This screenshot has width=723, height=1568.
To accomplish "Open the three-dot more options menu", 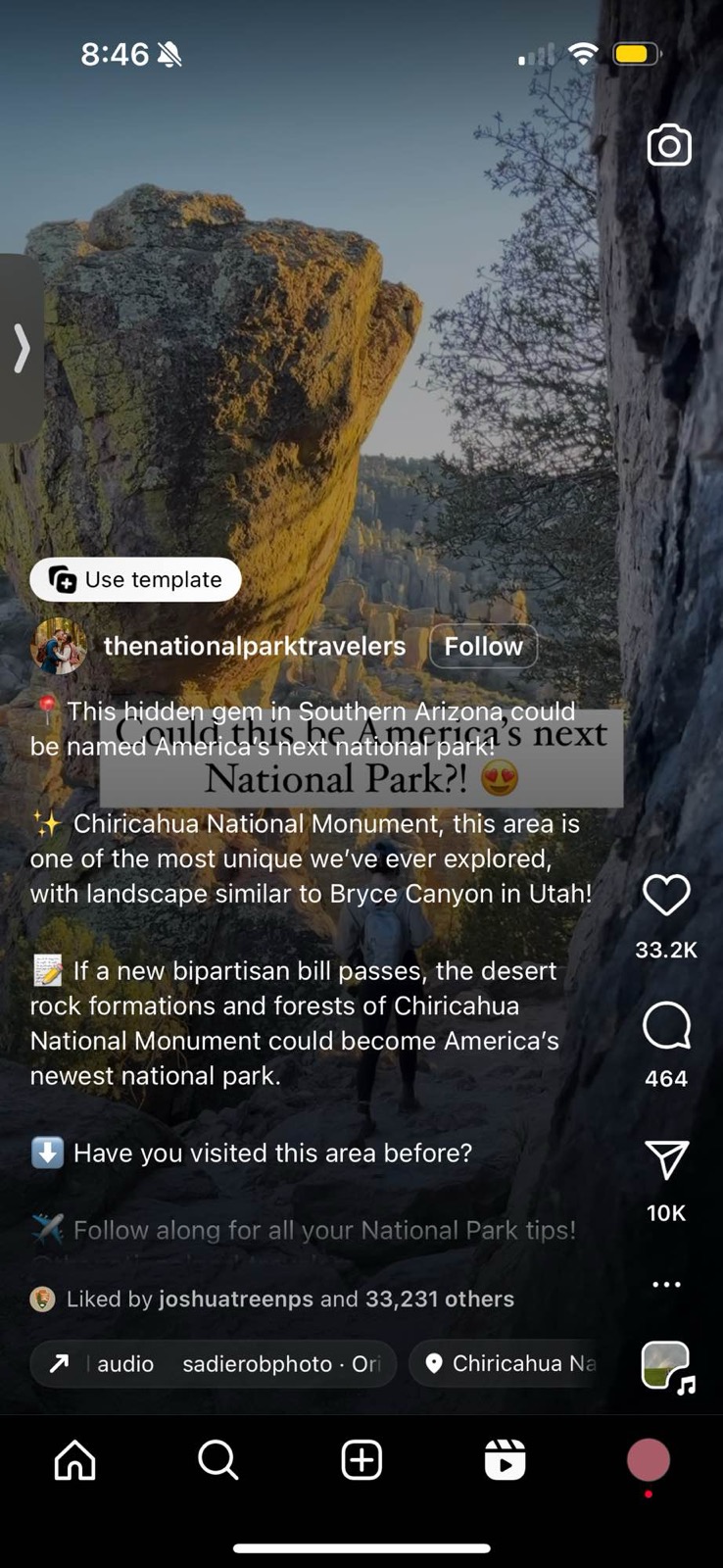I will [666, 1284].
